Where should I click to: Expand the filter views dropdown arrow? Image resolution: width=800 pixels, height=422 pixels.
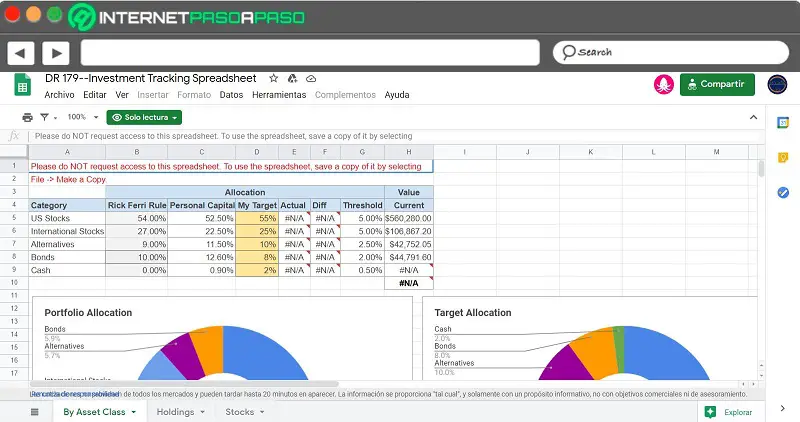click(x=55, y=118)
